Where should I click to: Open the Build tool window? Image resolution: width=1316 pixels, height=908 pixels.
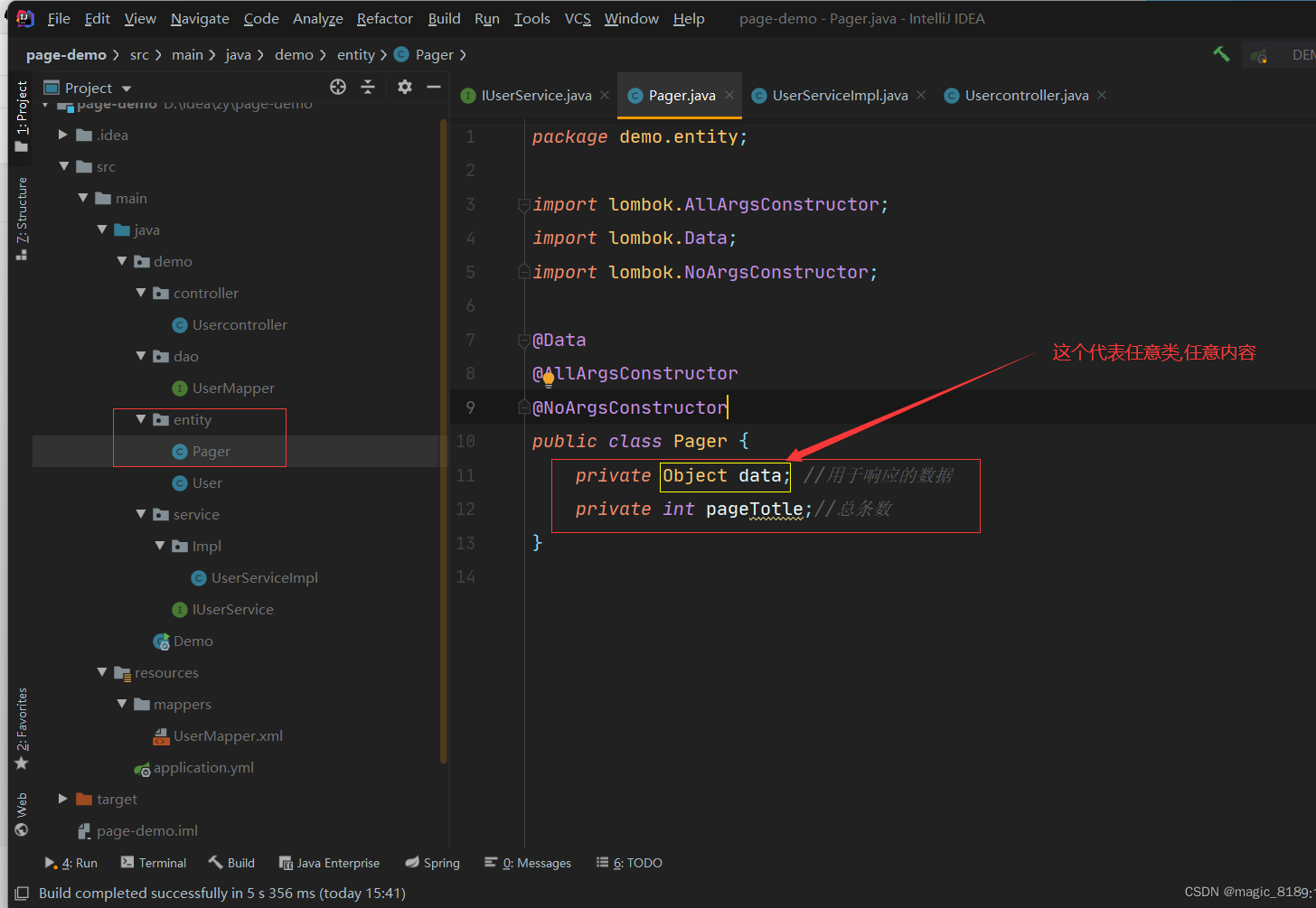(231, 863)
